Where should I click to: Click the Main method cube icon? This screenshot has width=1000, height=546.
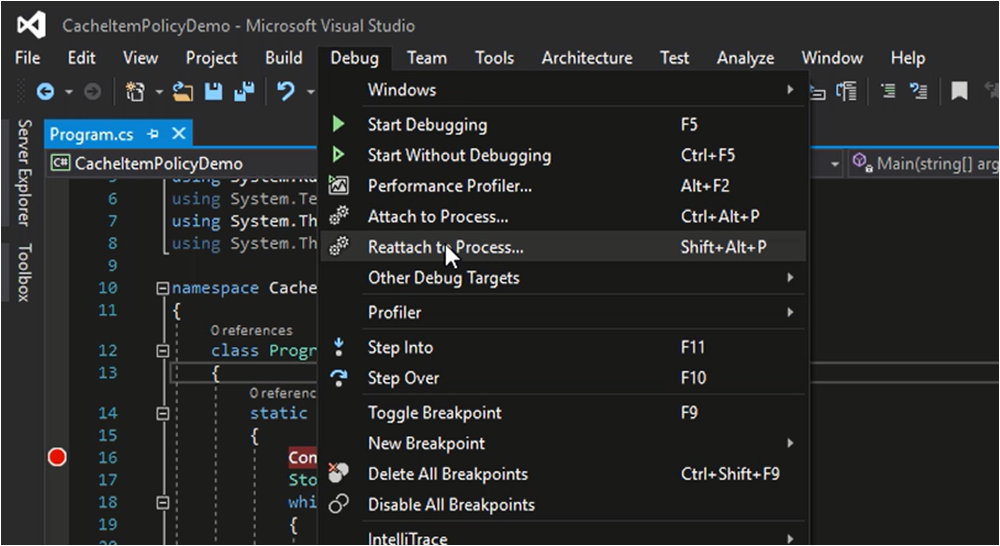point(862,162)
